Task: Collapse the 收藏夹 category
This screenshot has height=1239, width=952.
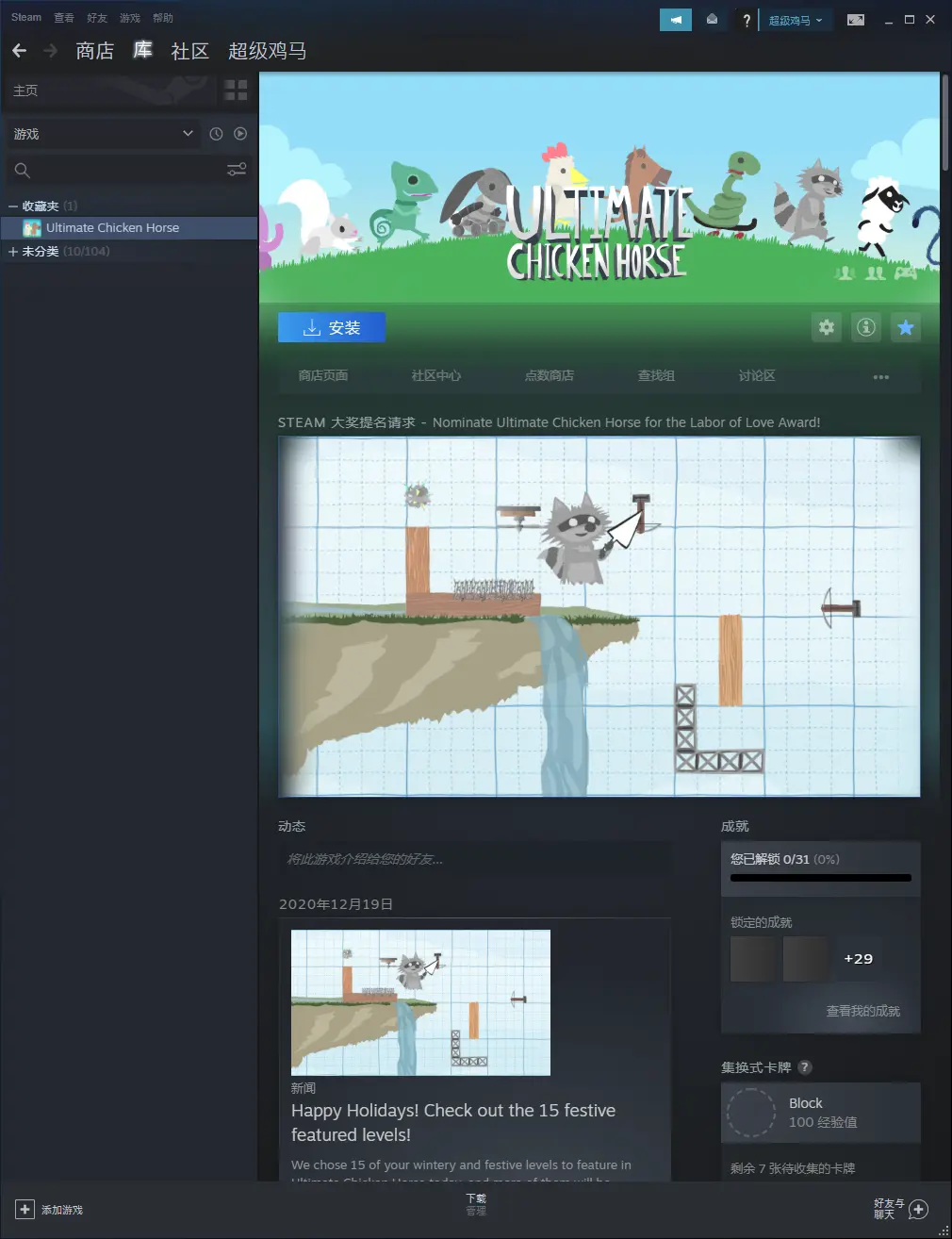Action: [x=13, y=206]
